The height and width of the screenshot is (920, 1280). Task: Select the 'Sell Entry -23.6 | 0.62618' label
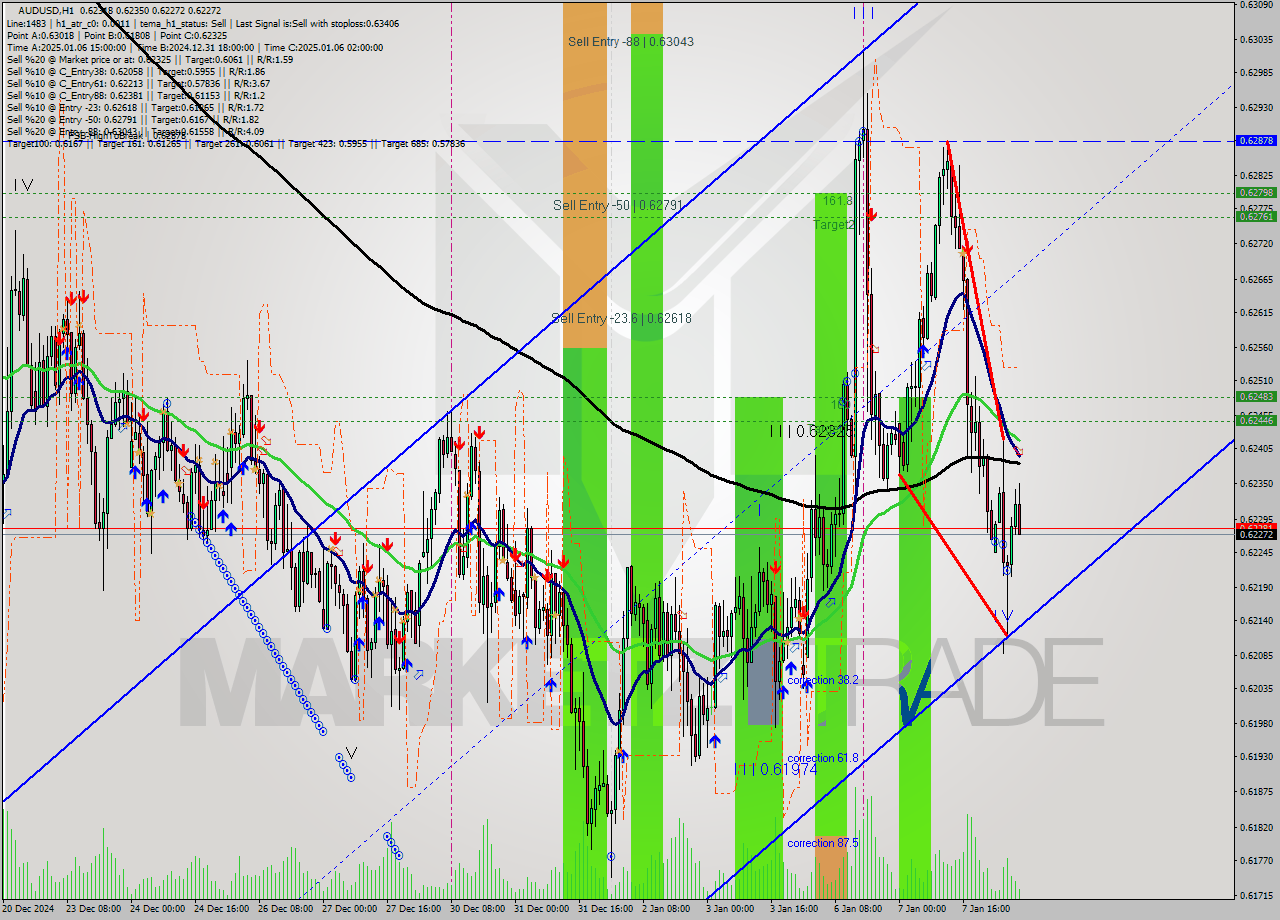[622, 318]
